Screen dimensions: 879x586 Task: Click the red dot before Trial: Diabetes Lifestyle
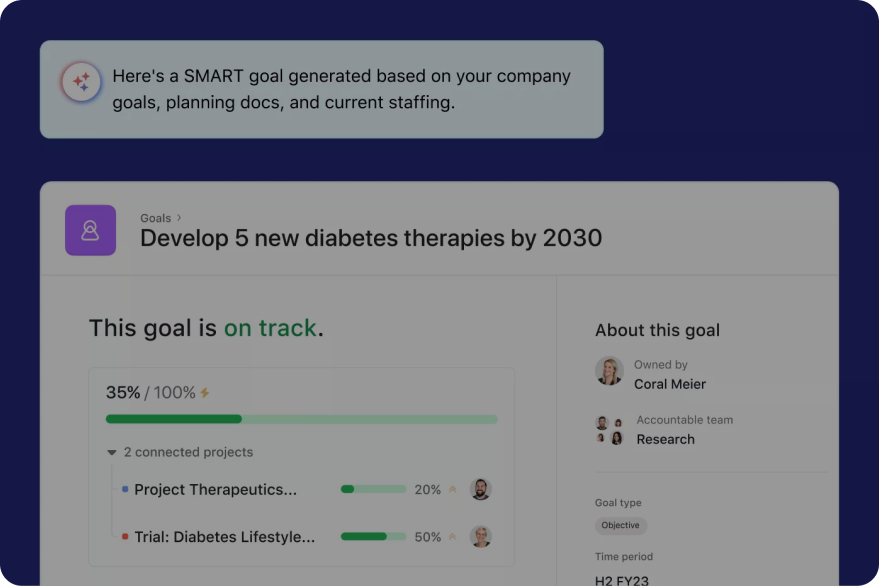pyautogui.click(x=125, y=537)
